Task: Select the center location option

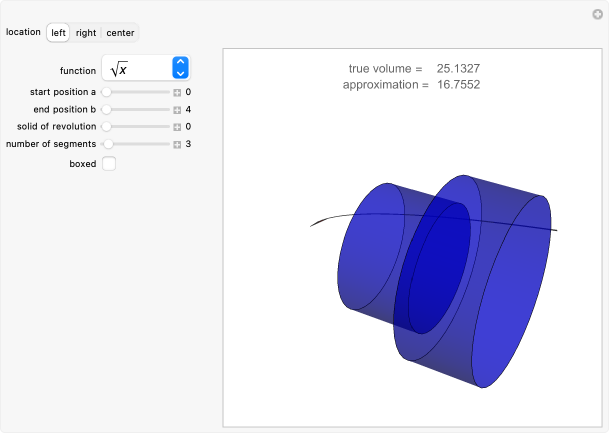Action: pos(120,33)
